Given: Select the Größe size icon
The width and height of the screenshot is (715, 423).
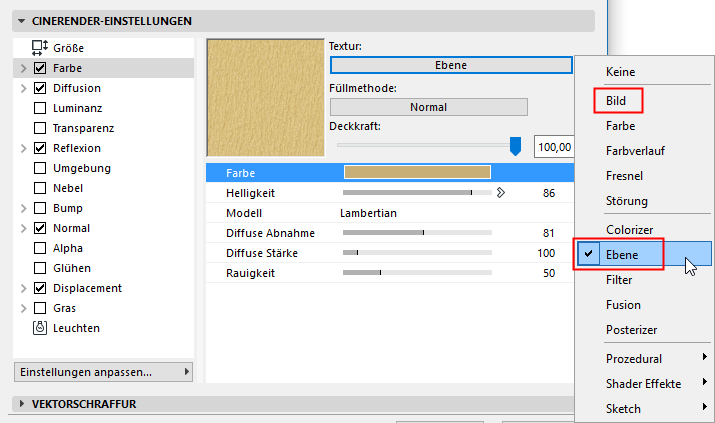Looking at the screenshot, I should [x=40, y=47].
